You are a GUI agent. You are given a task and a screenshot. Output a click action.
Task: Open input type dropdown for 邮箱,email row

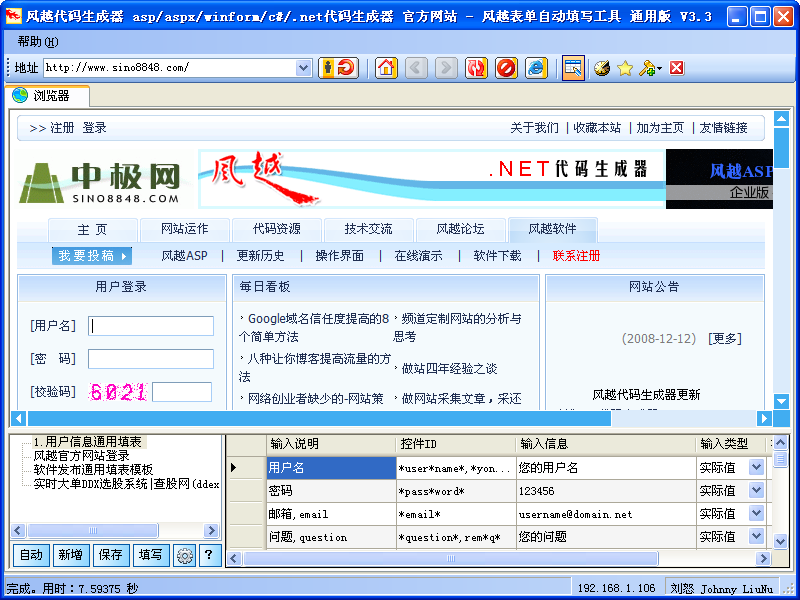click(756, 513)
